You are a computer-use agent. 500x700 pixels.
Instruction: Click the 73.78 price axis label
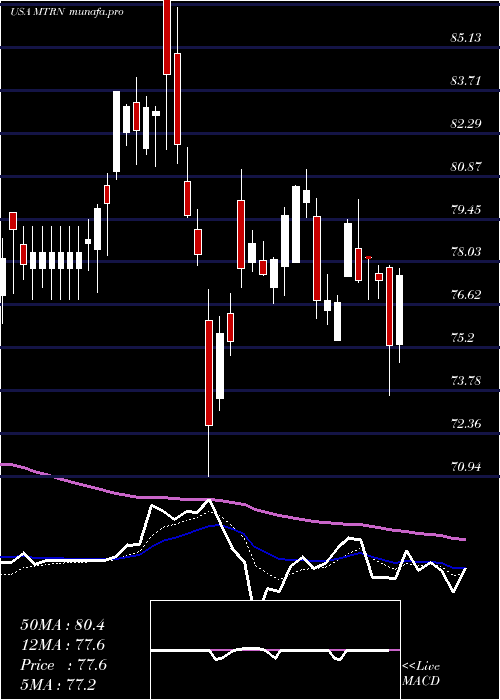pos(466,381)
